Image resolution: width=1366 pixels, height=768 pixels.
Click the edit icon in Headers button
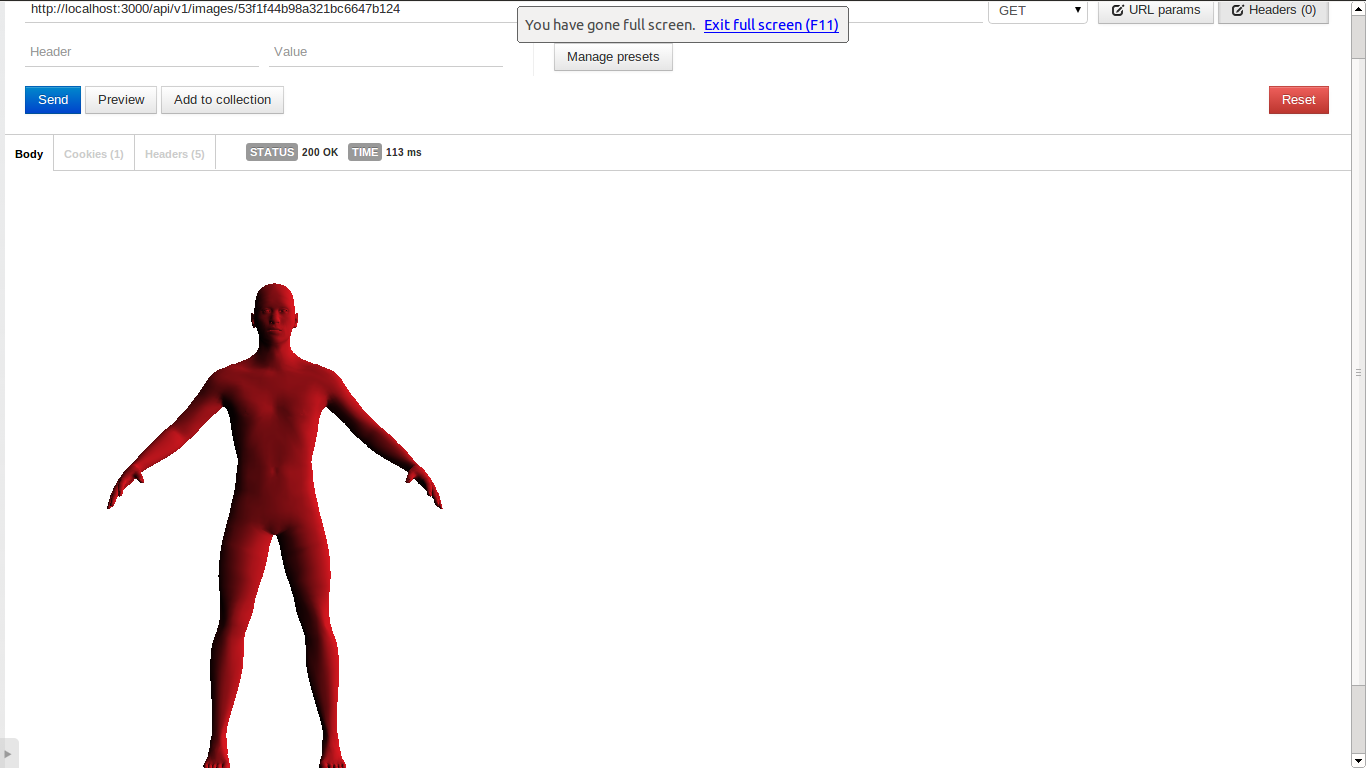(1238, 10)
